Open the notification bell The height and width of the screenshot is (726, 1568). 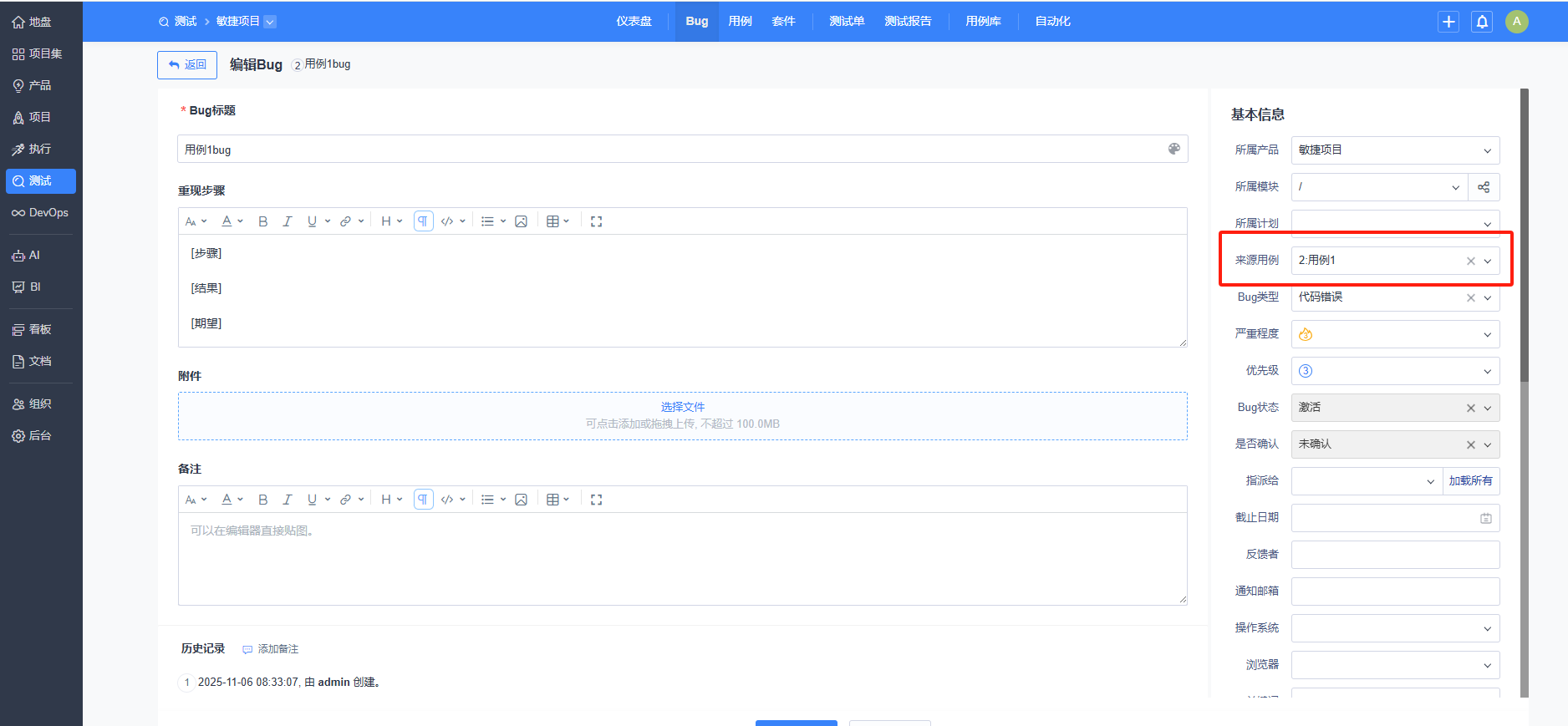1482,22
